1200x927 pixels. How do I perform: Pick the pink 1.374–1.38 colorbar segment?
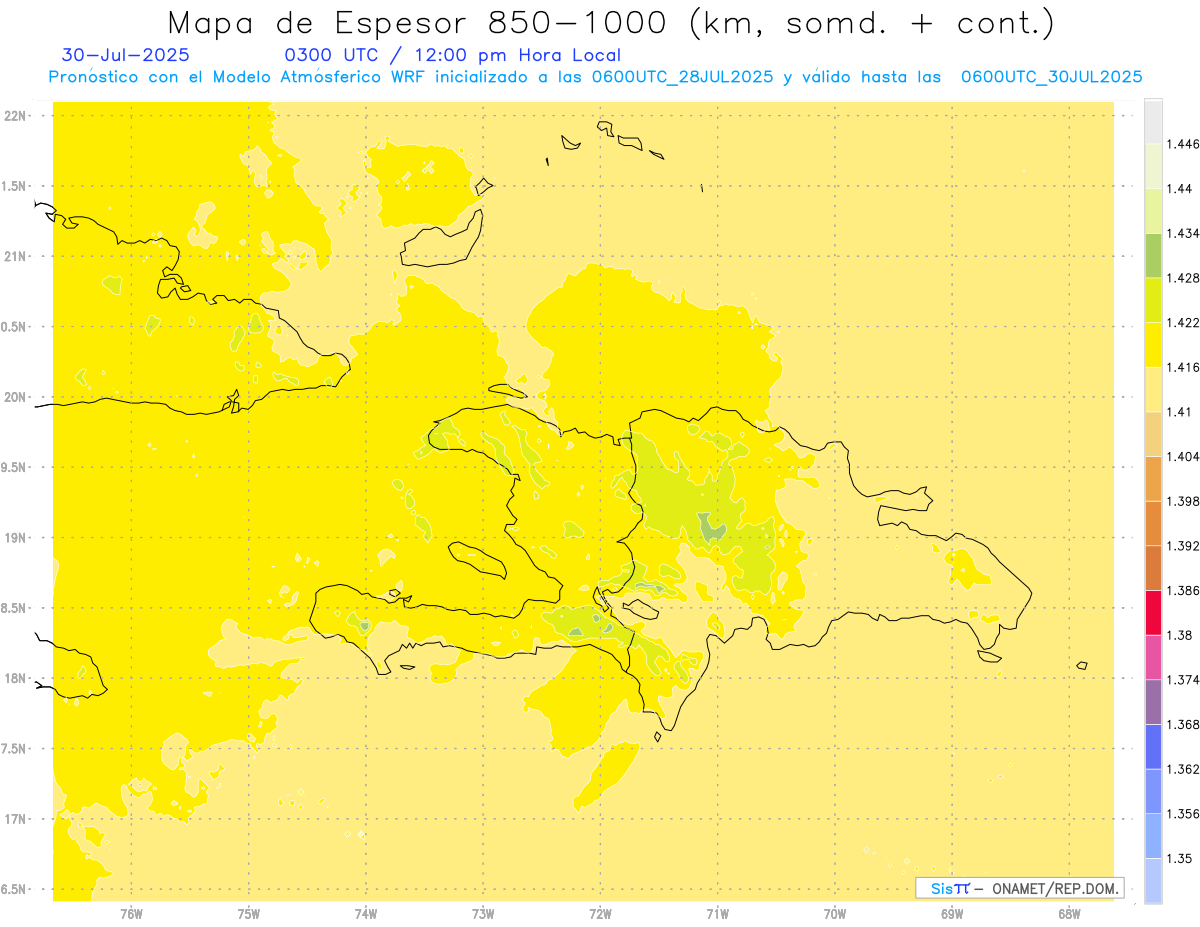point(1153,657)
